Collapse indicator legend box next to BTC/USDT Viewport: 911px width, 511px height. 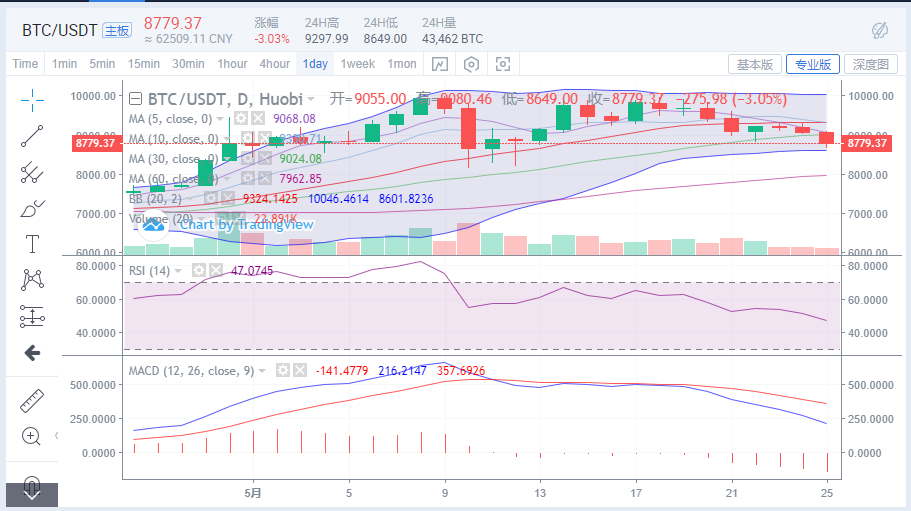coord(135,99)
